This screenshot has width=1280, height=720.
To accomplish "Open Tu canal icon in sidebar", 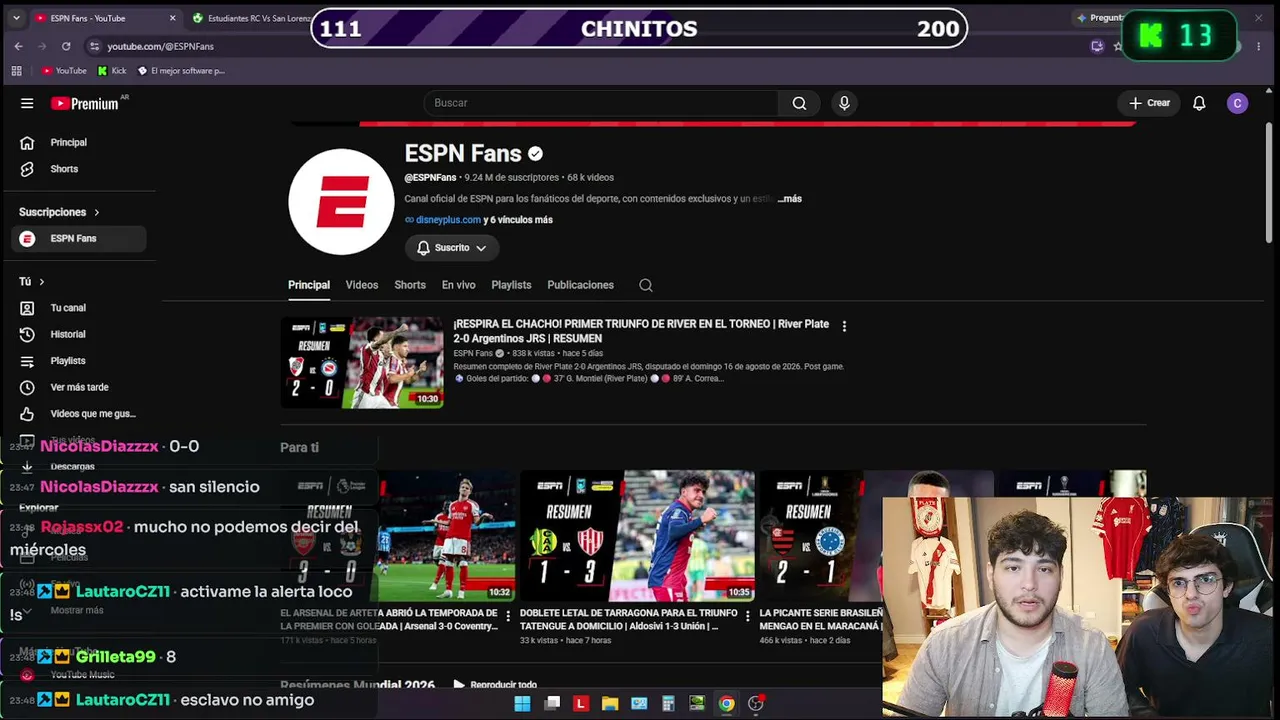I will [27, 308].
